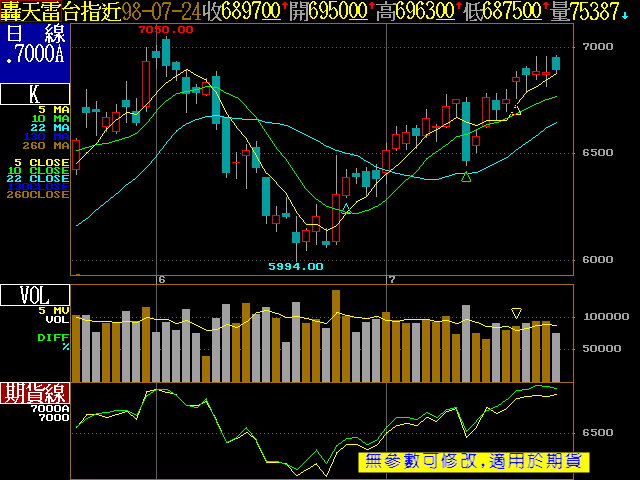640x480 pixels.
Task: Click the red up arrow after 低687500
Action: (546, 8)
